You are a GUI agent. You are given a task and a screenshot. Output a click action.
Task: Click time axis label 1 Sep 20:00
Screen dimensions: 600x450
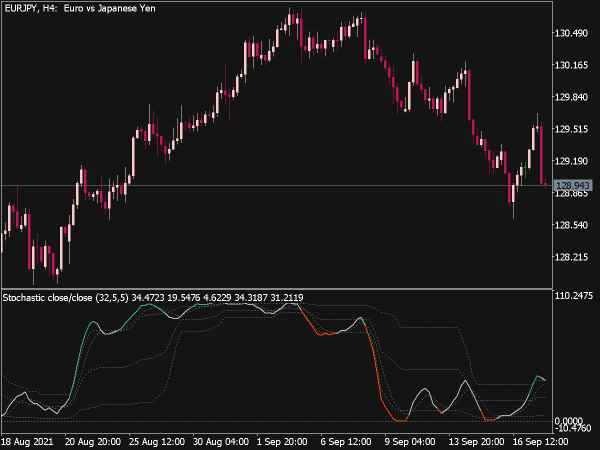pos(282,442)
